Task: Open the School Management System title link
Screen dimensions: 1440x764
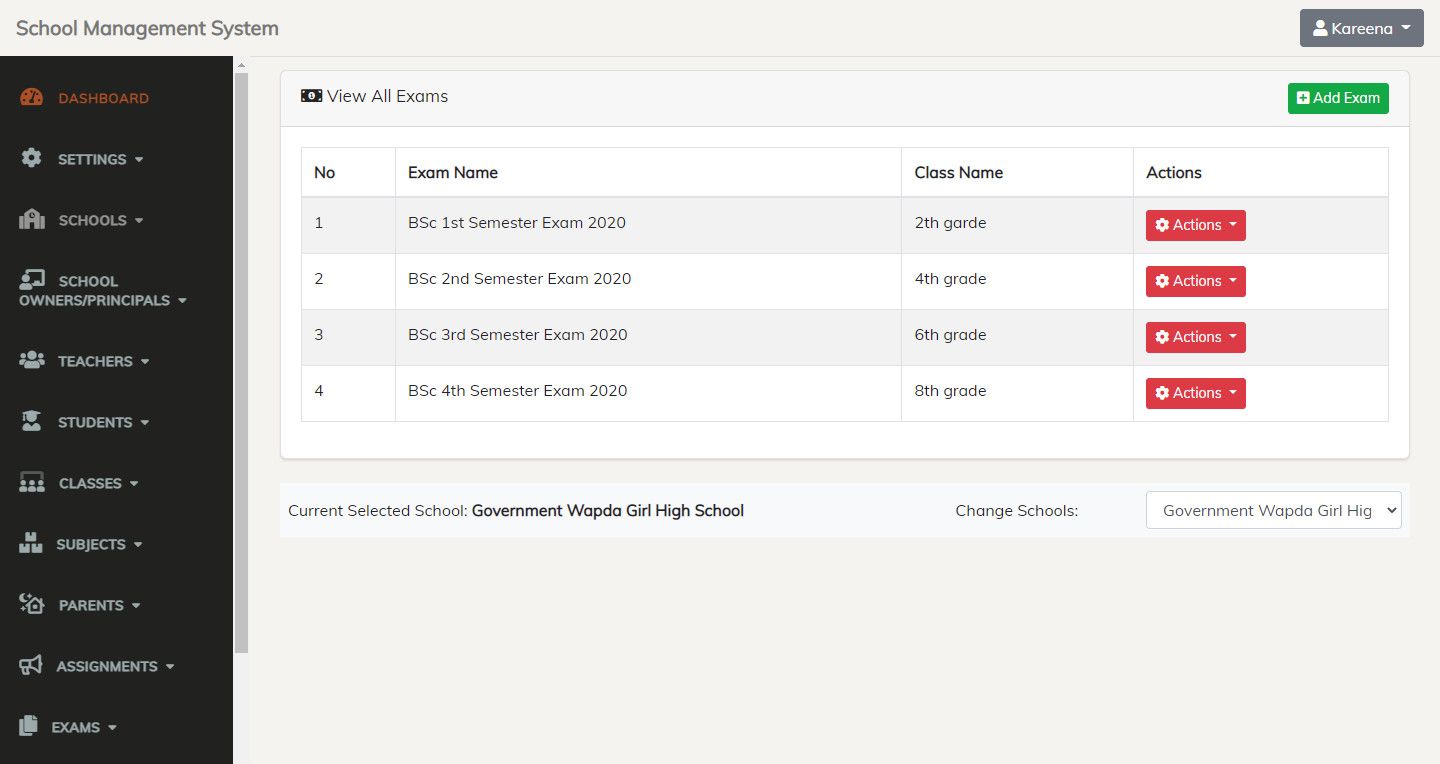Action: point(147,28)
